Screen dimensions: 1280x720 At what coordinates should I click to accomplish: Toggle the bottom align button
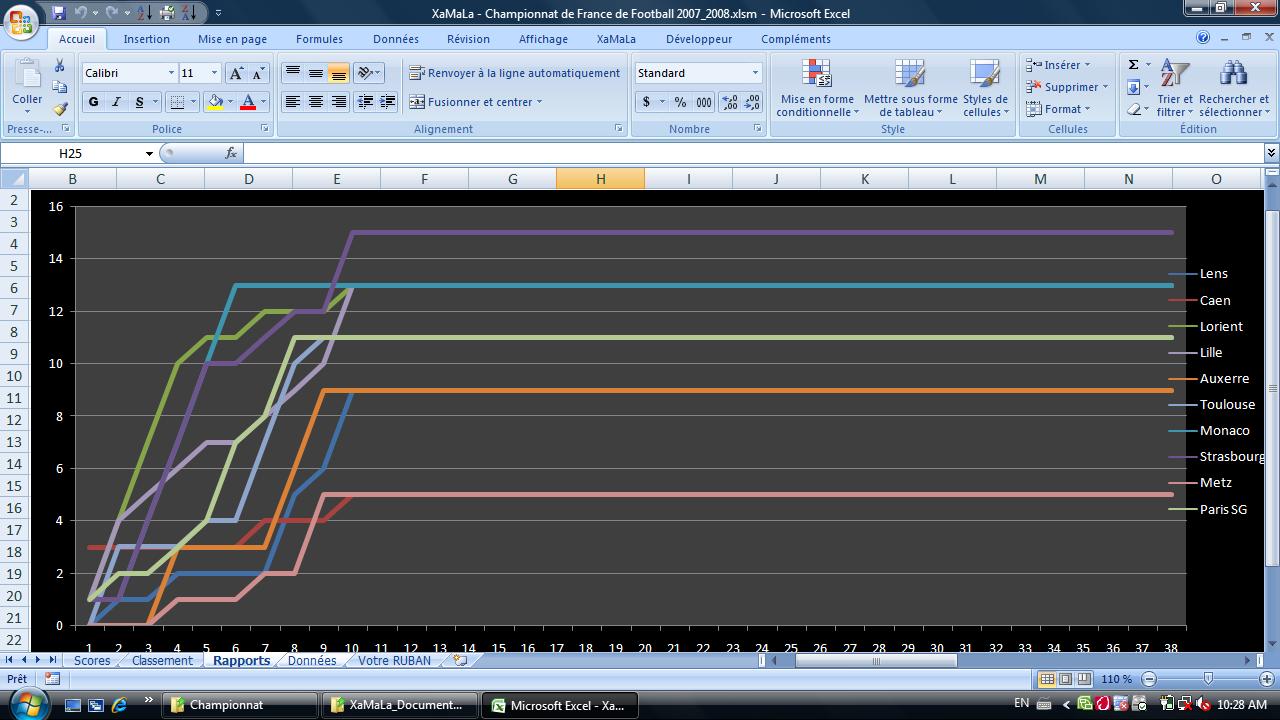pos(338,73)
